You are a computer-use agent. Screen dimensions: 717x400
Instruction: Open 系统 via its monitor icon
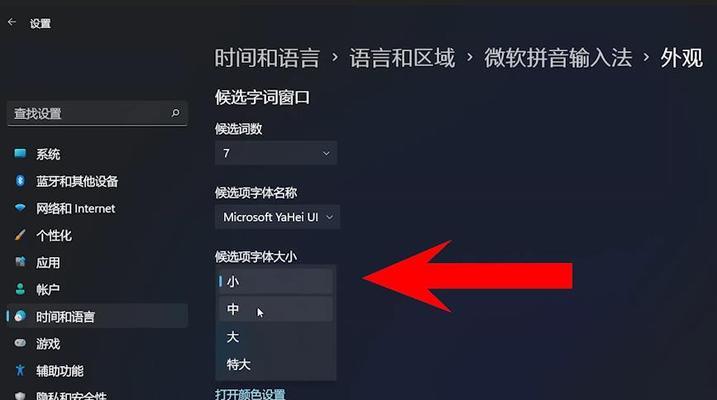(20, 154)
